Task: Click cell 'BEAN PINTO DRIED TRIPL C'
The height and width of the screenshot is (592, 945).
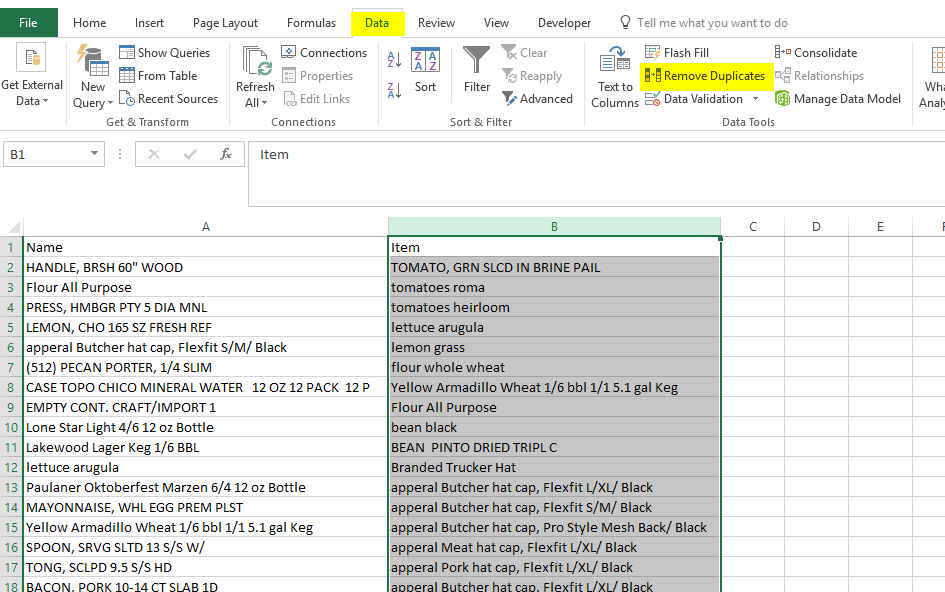Action: [x=554, y=447]
